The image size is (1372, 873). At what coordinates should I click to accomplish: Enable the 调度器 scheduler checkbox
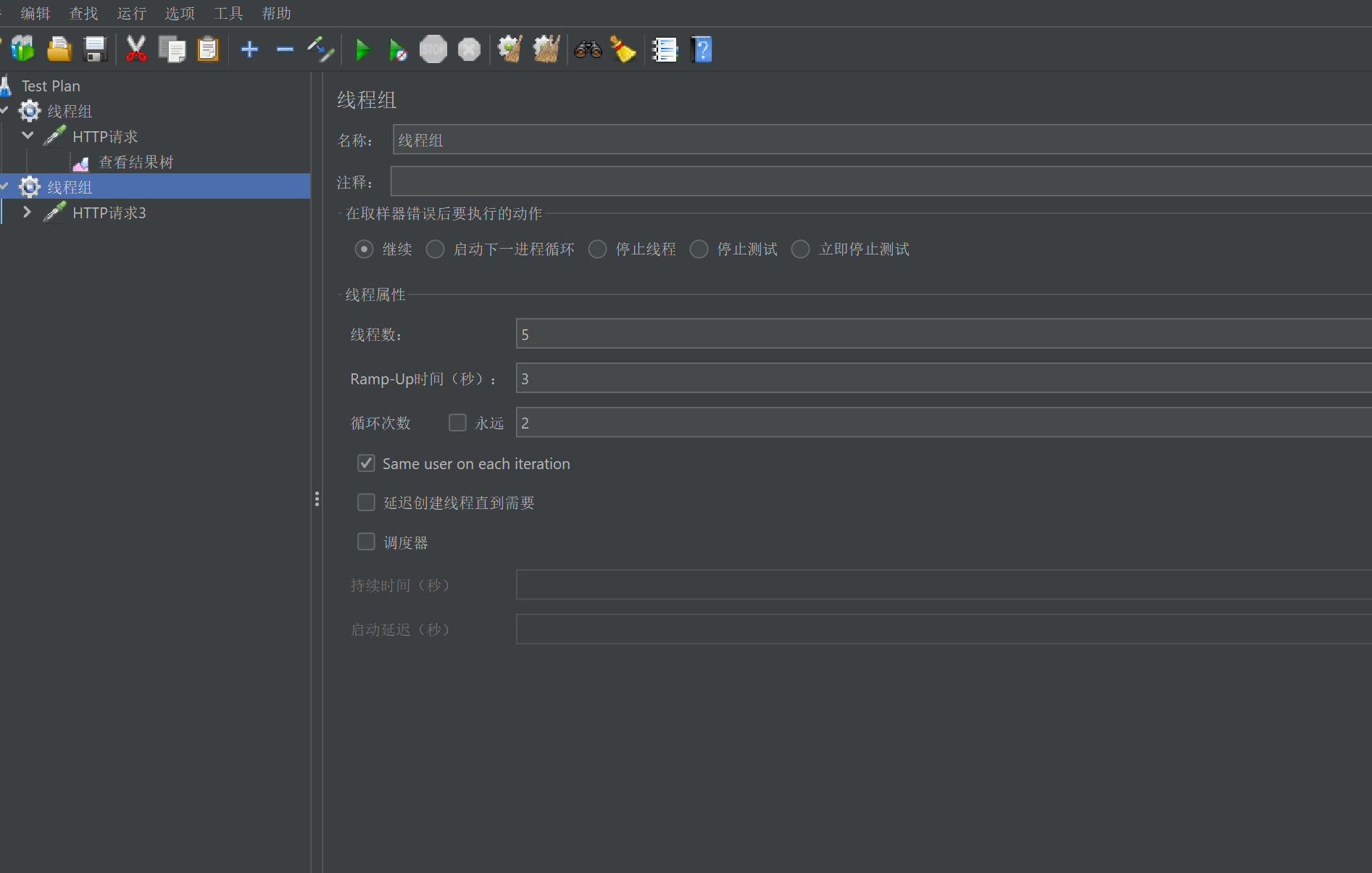(x=366, y=542)
